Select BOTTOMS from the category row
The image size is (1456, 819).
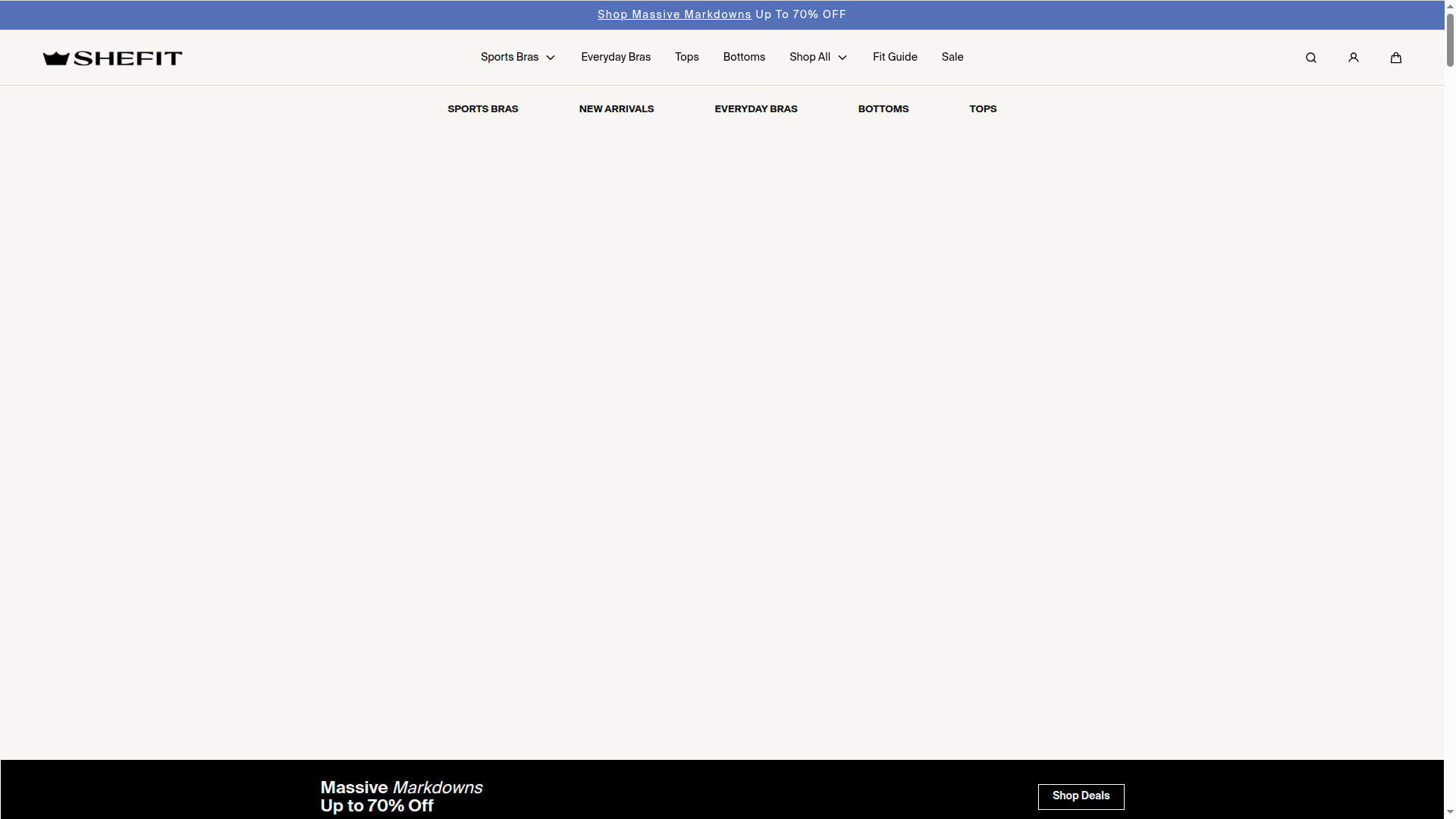pos(883,108)
